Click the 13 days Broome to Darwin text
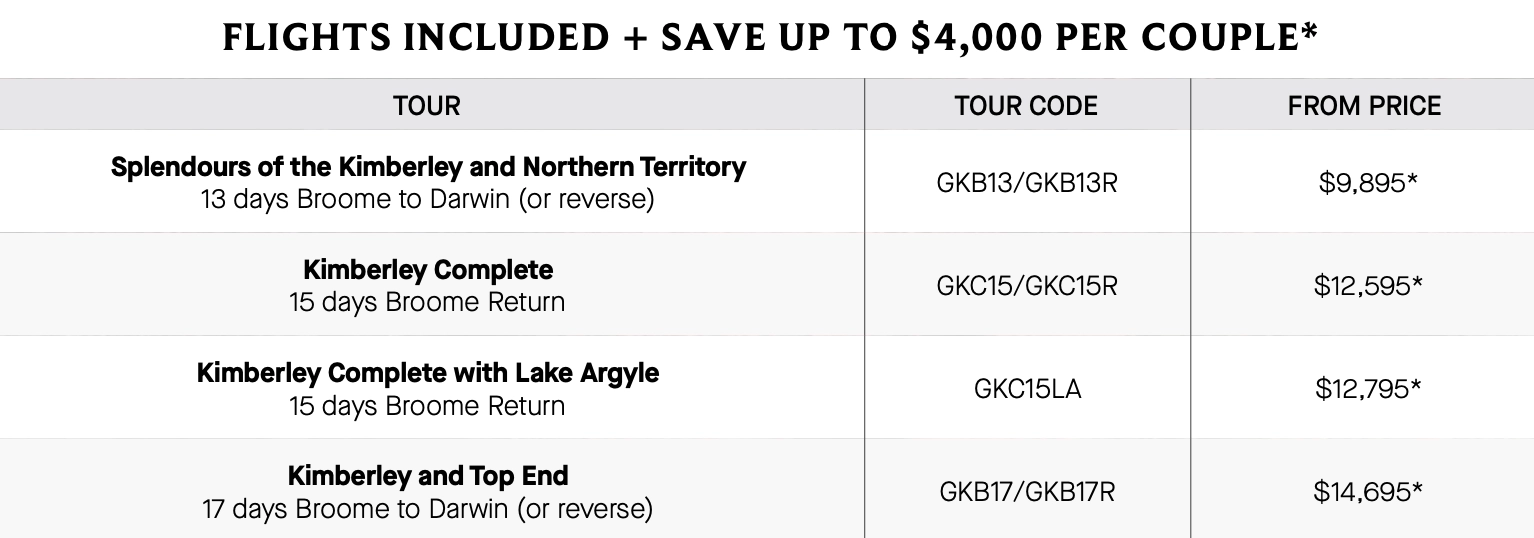This screenshot has height=538, width=1534. point(428,199)
